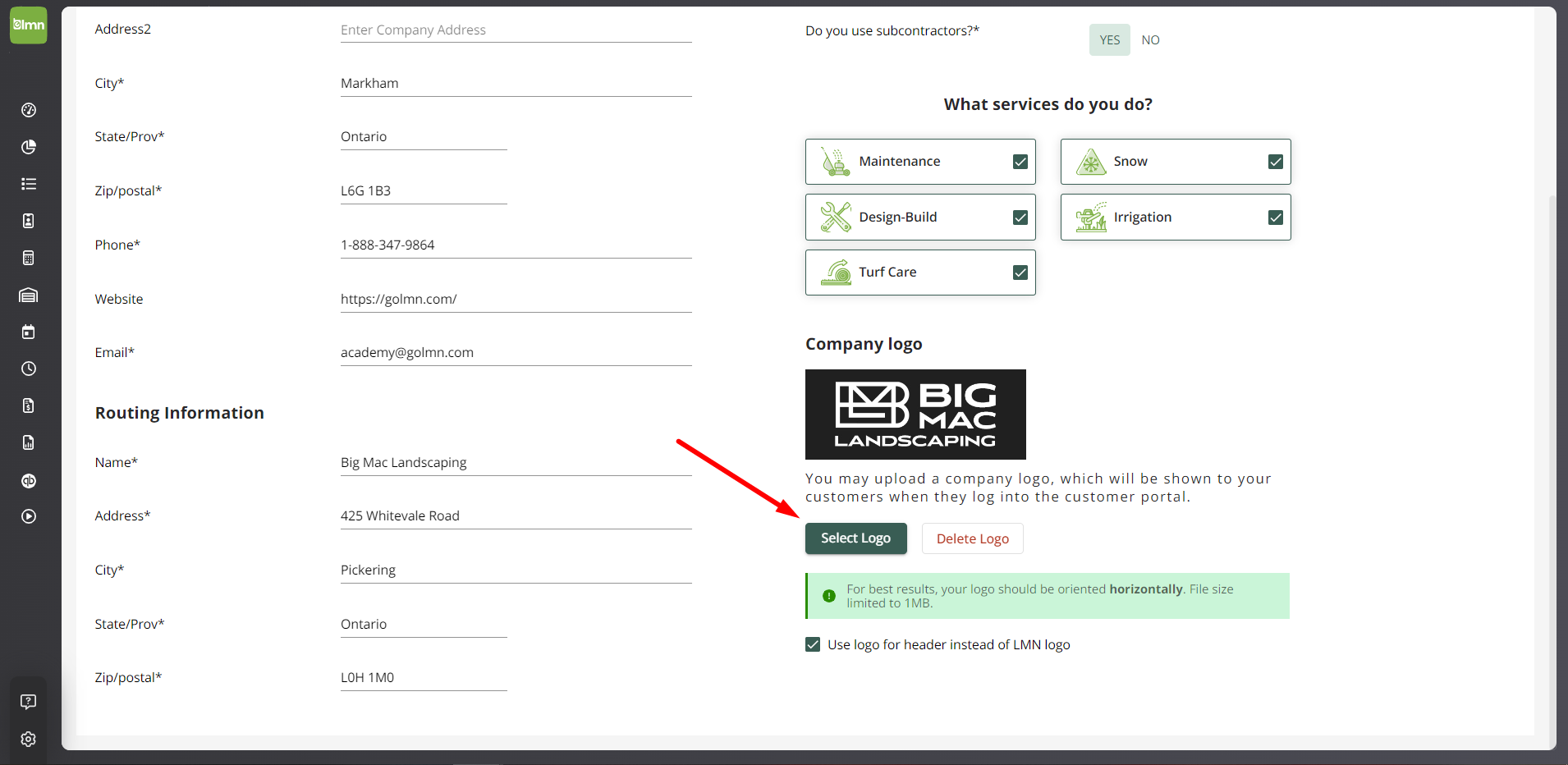Open the calendar scheduling icon
The width and height of the screenshot is (1568, 765).
point(29,332)
